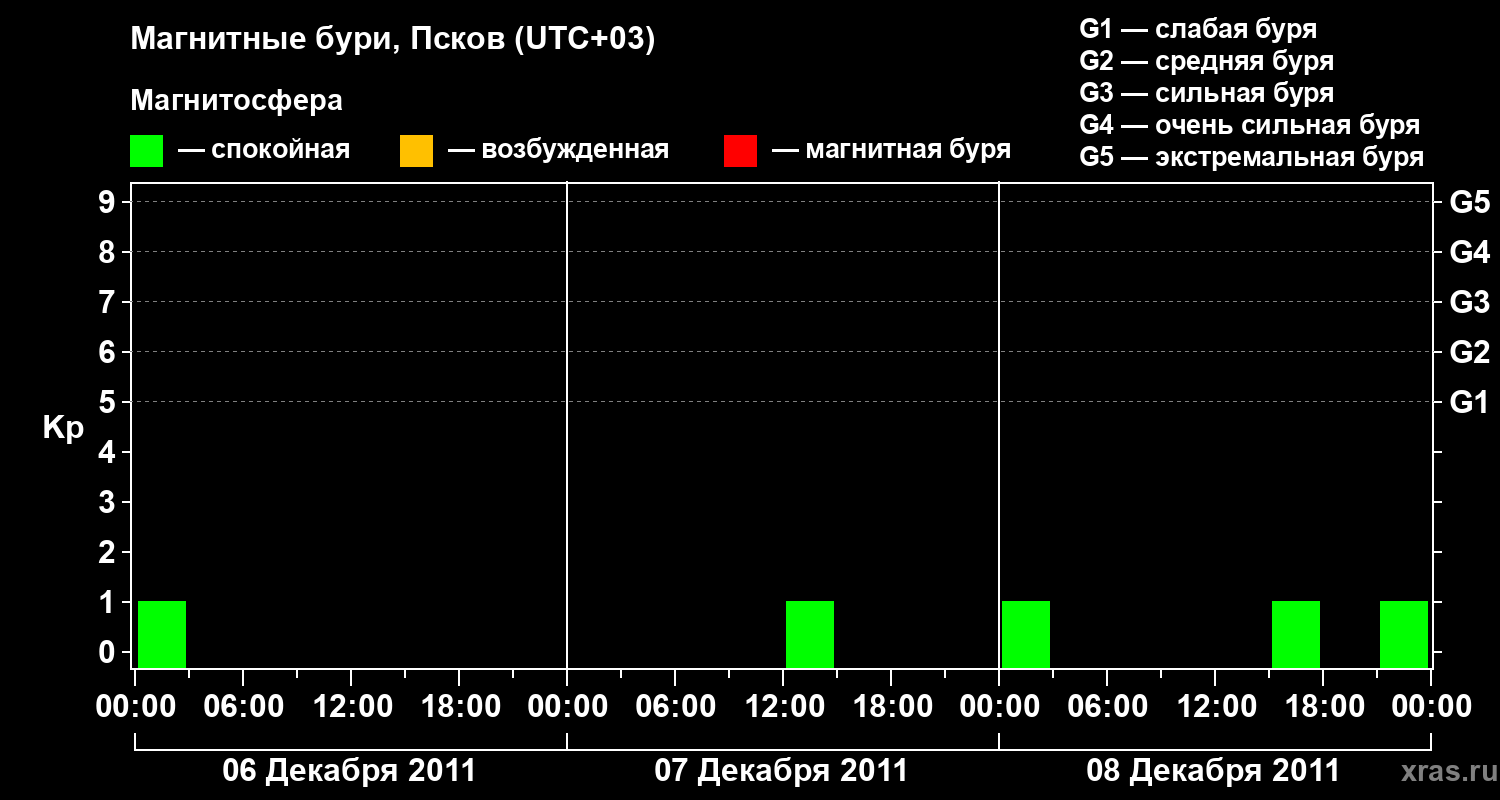This screenshot has width=1500, height=800.
Task: Click 'G1 — слабая буря' legend line
Action: tap(1198, 29)
